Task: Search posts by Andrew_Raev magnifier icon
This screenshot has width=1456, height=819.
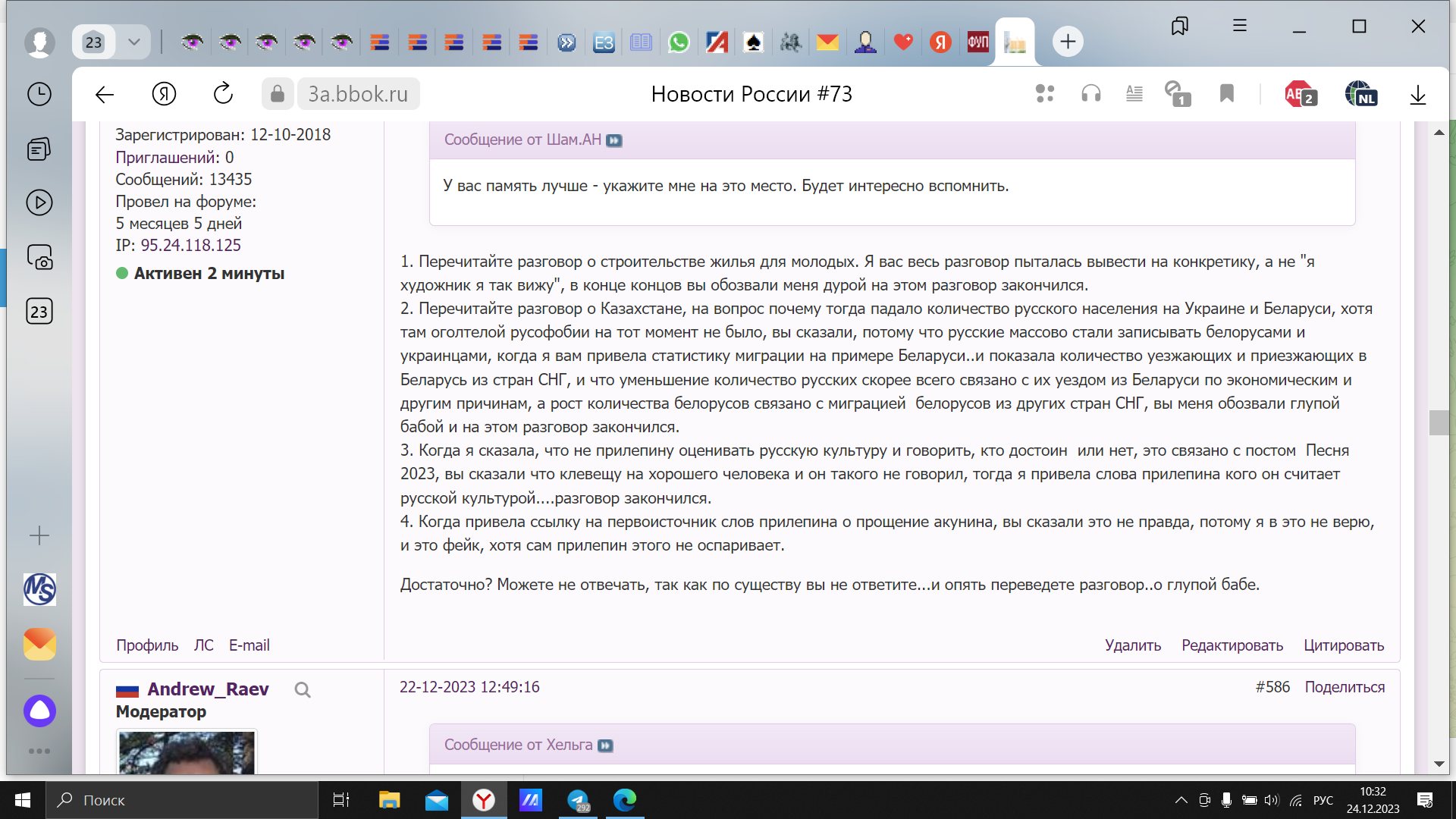Action: pos(303,690)
